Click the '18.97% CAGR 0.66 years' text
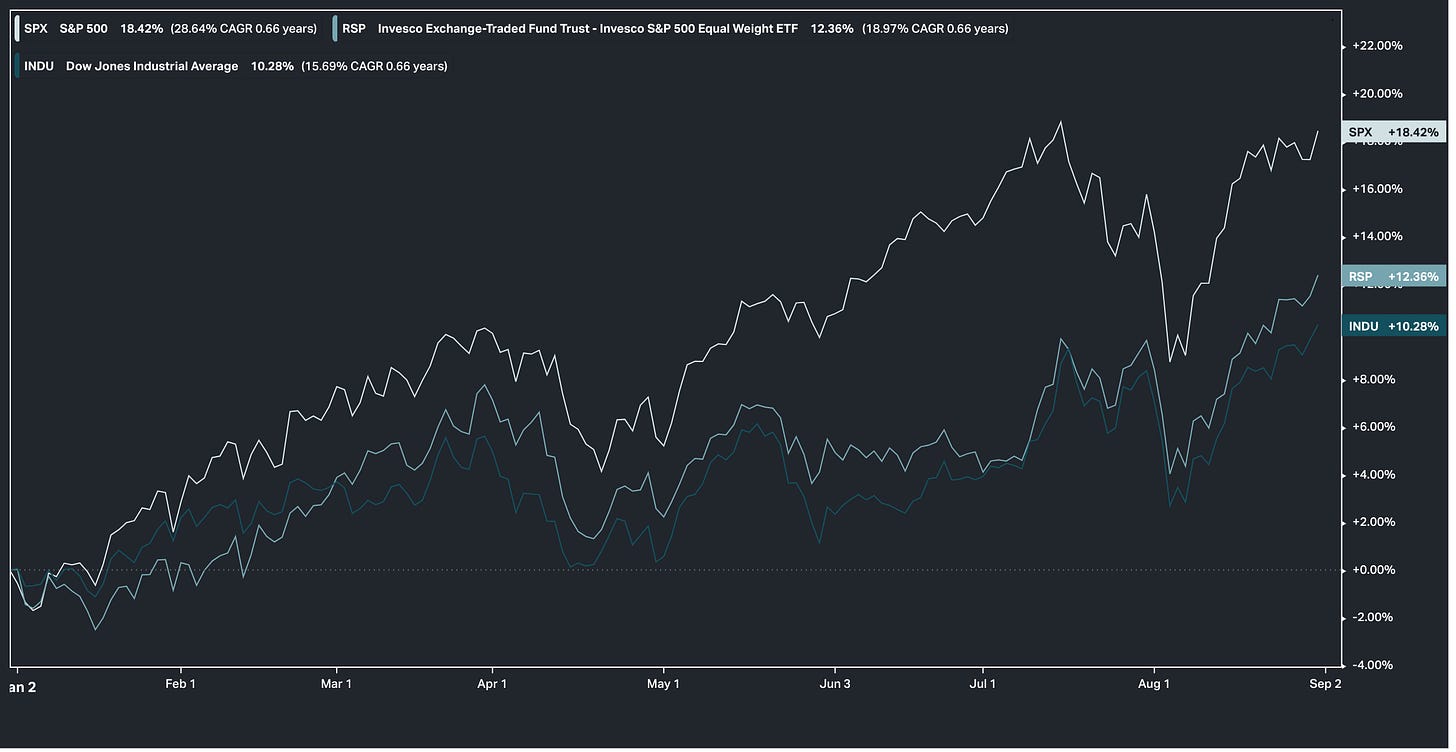 point(935,29)
